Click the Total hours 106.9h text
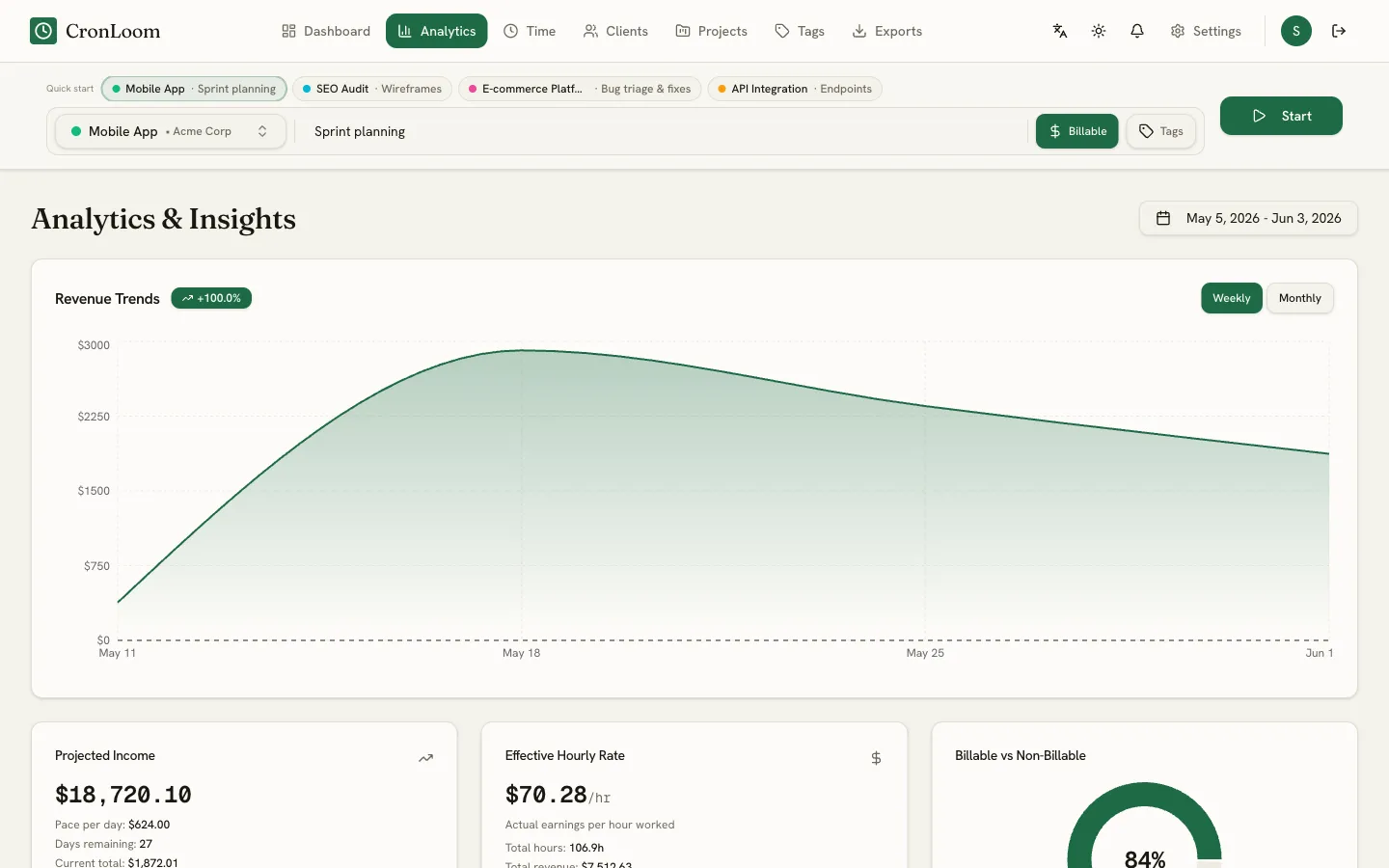 [x=555, y=848]
